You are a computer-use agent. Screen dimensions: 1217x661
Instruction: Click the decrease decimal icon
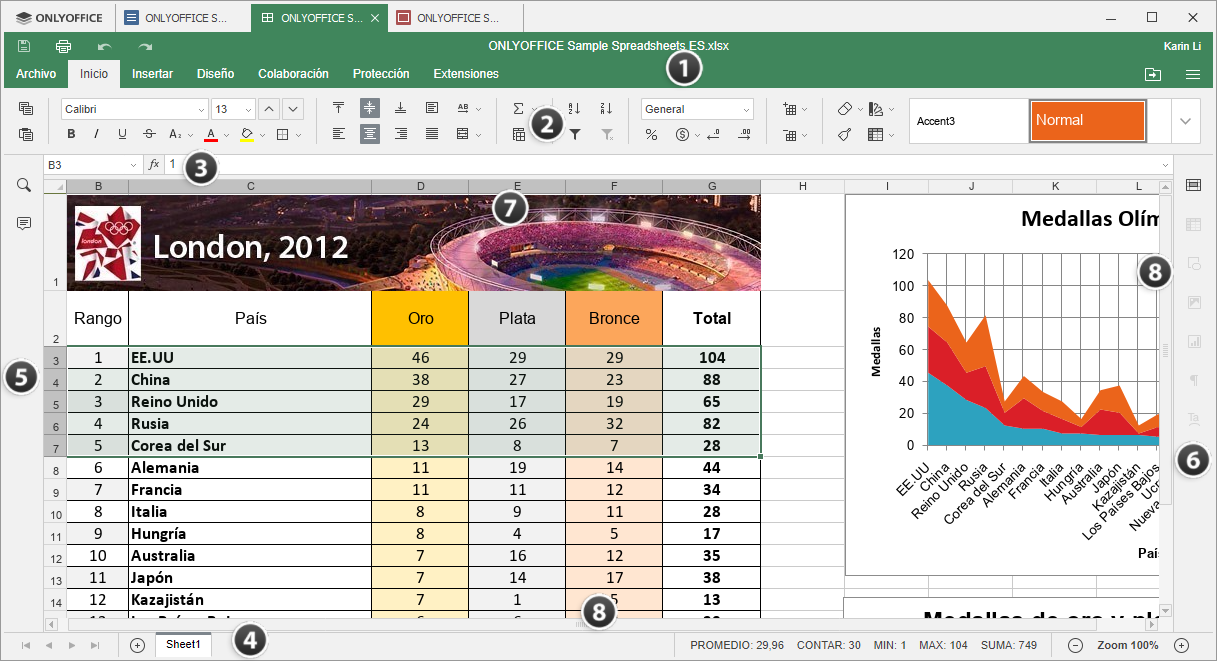[713, 134]
